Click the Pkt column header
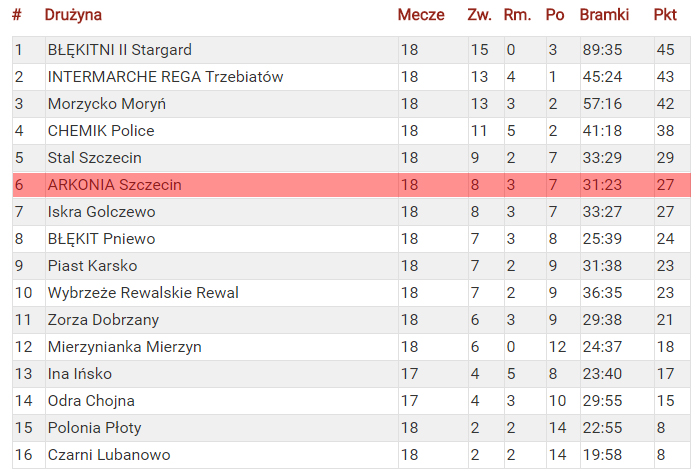Screen dimensions: 700x476 pos(665,15)
